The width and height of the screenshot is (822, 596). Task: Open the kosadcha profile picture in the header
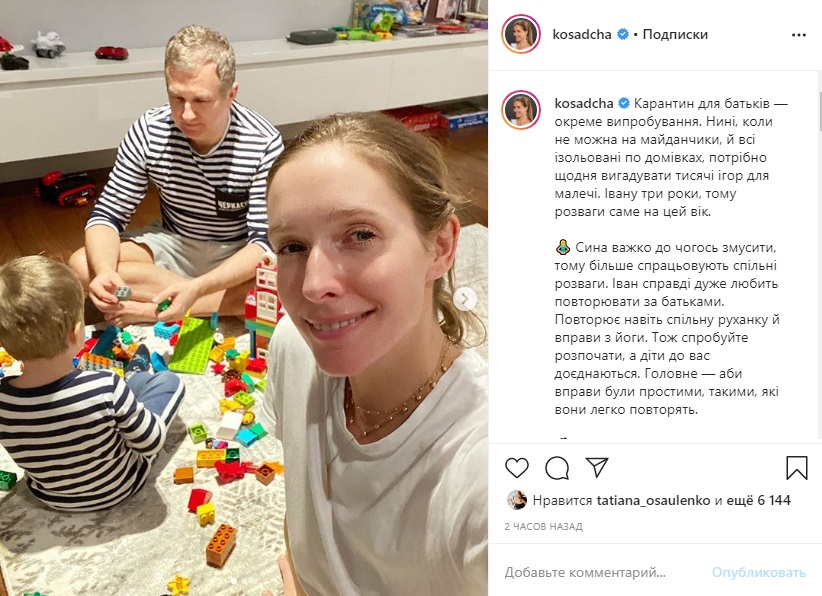tap(521, 34)
